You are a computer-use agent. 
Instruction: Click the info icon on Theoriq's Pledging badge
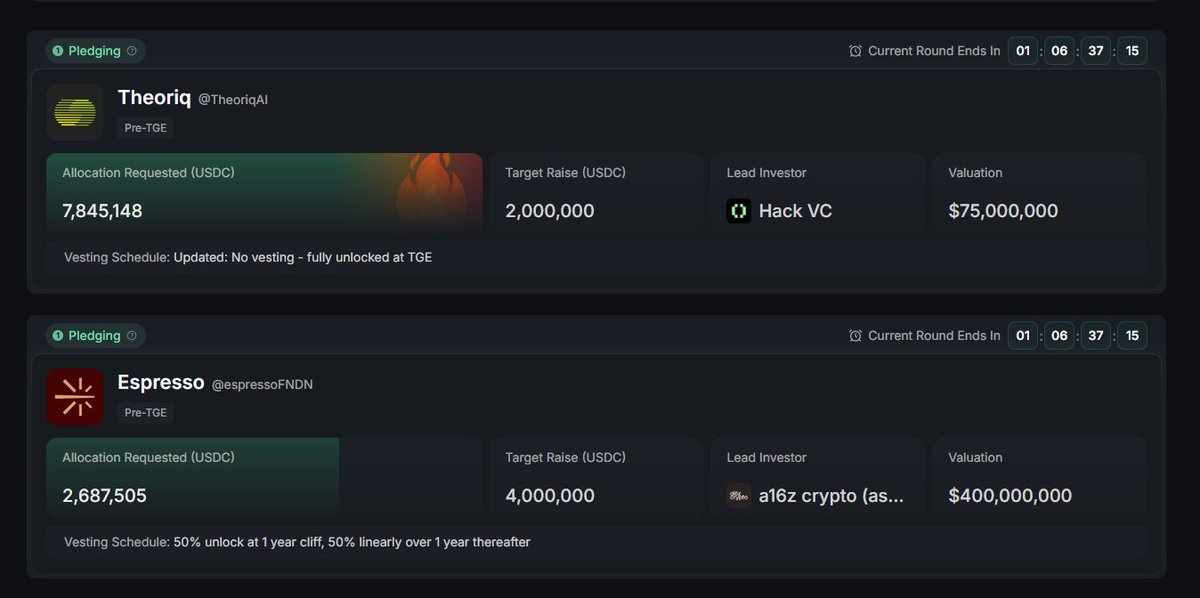click(131, 51)
